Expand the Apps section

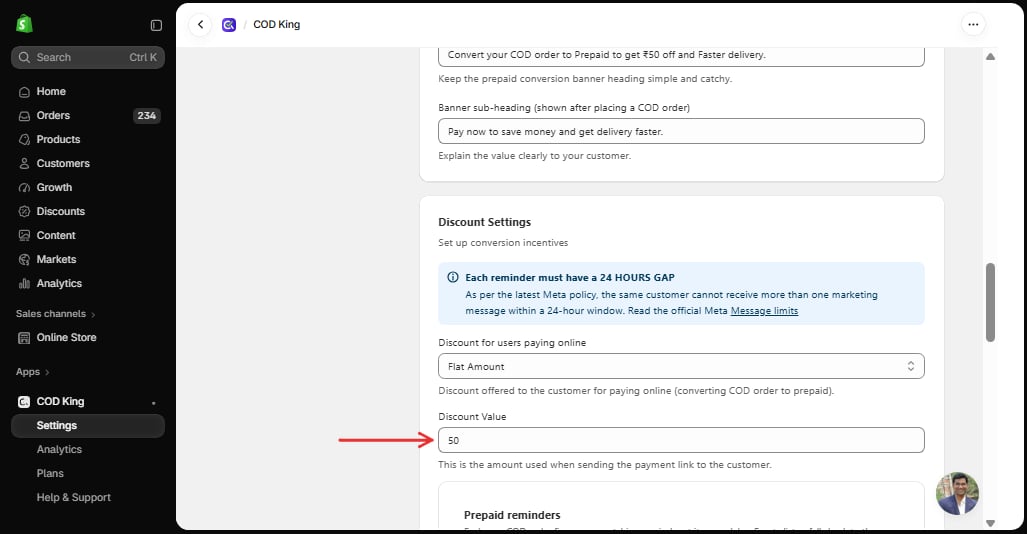coord(33,372)
